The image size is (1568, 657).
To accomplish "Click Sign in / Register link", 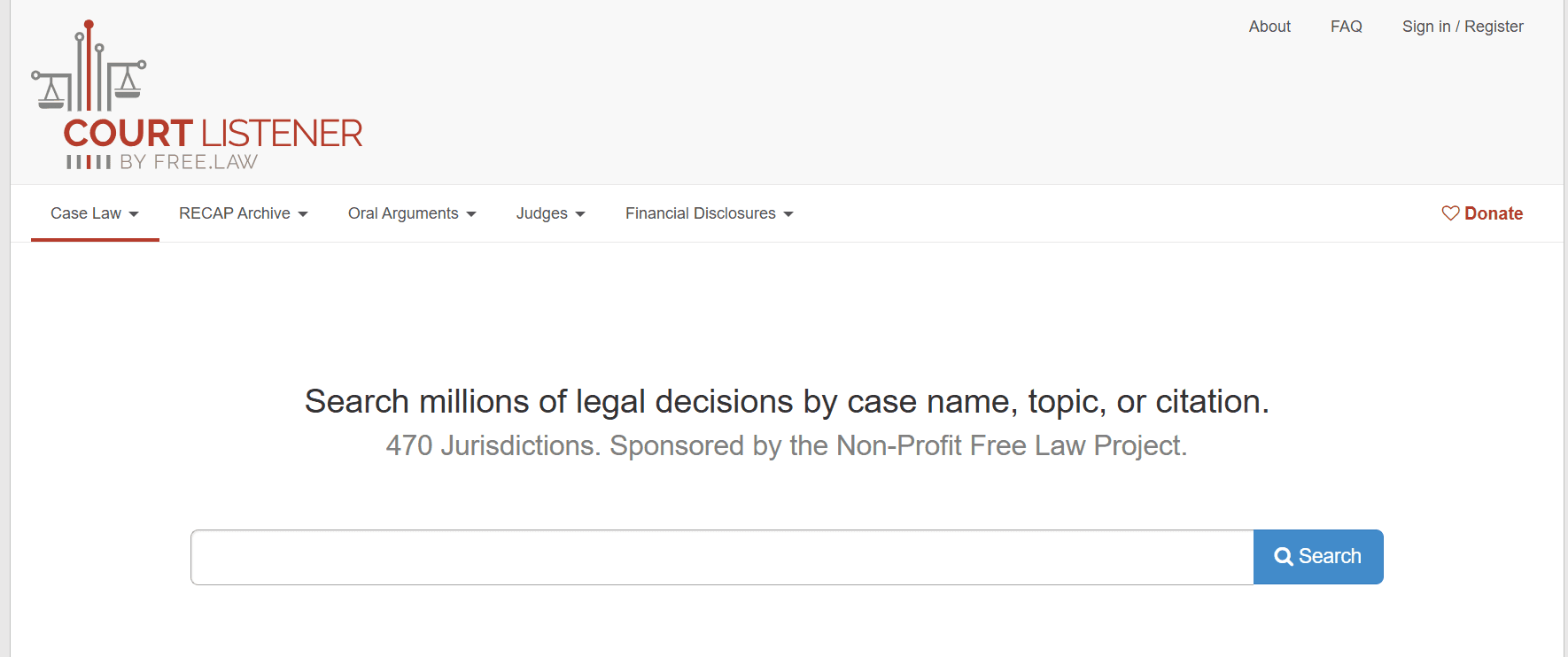I will click(x=1463, y=27).
